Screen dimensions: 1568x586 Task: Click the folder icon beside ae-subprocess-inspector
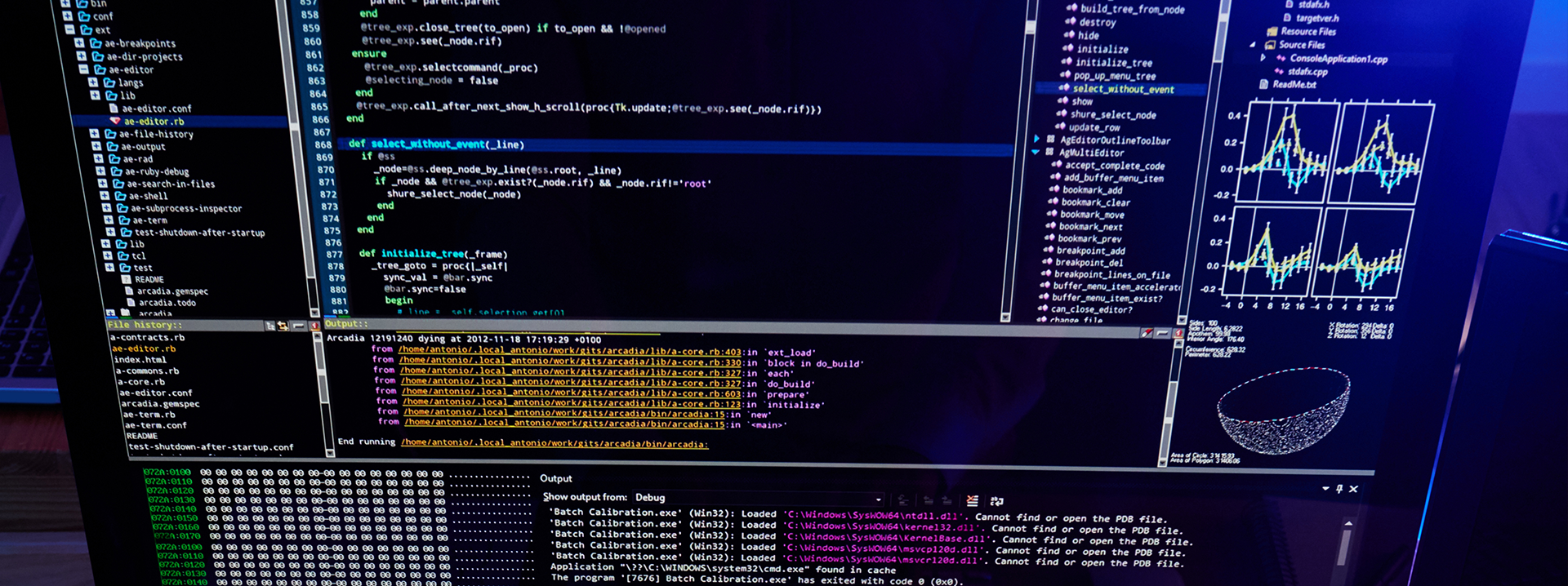pyautogui.click(x=122, y=208)
